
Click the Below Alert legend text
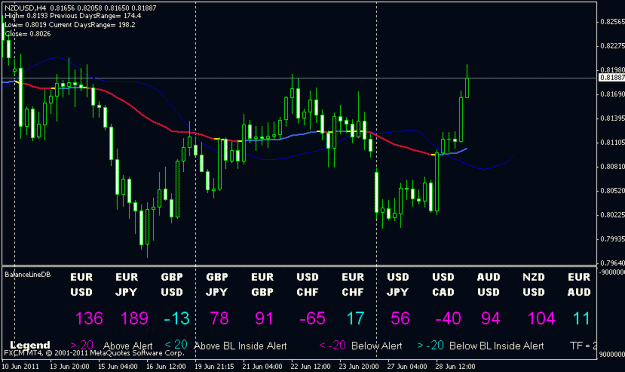tap(377, 346)
